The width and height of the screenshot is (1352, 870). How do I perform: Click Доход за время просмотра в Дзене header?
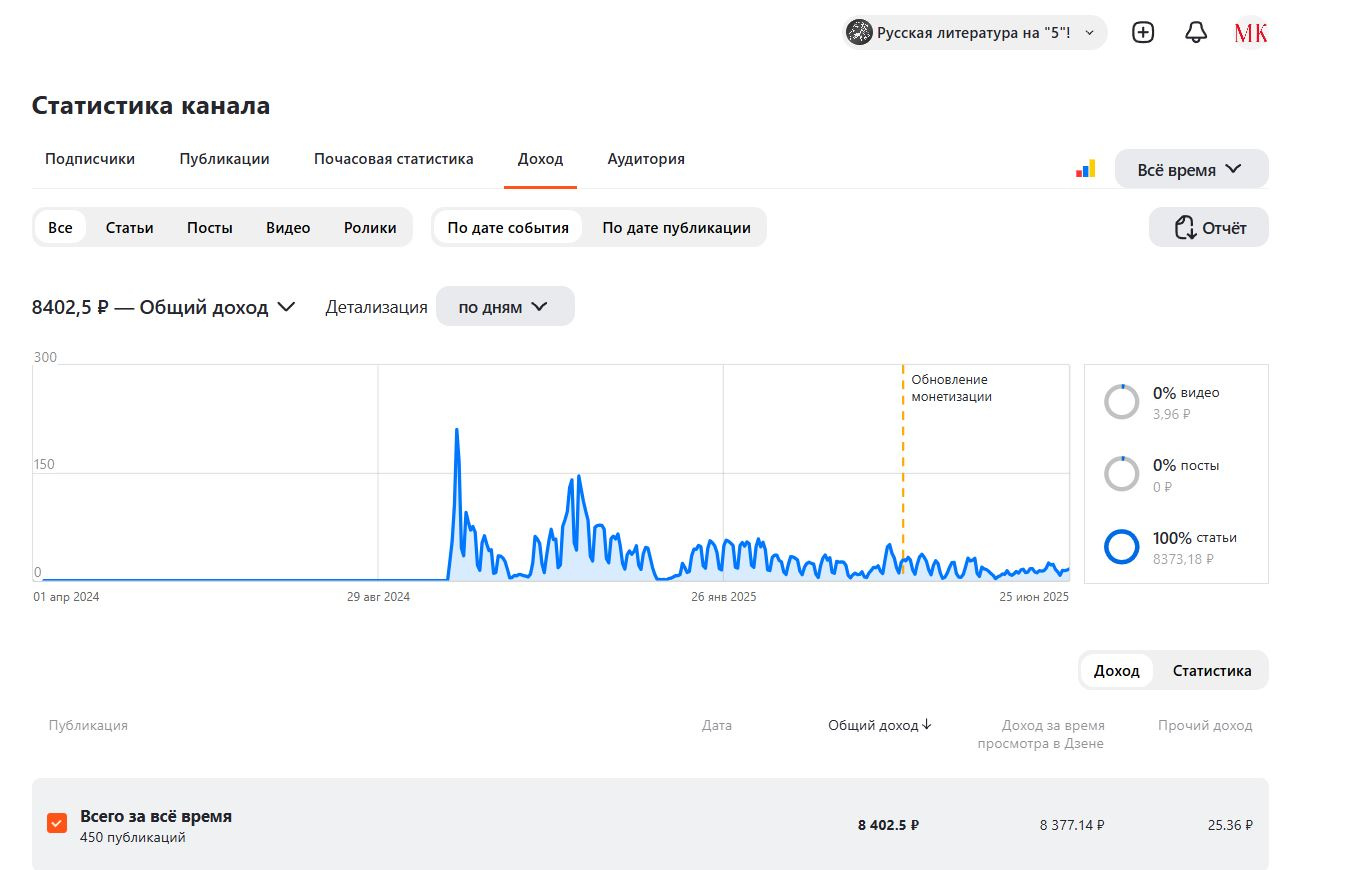[1041, 734]
